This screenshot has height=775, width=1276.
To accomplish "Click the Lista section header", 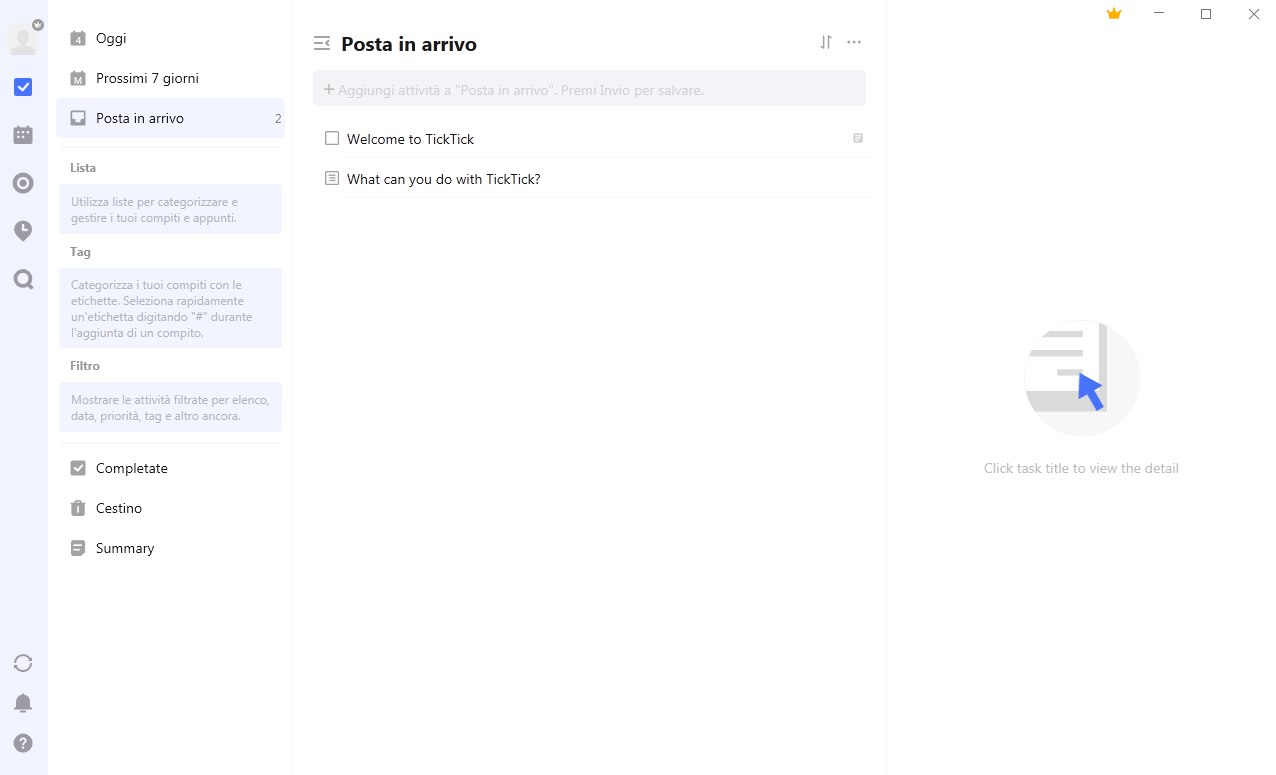I will [x=83, y=168].
